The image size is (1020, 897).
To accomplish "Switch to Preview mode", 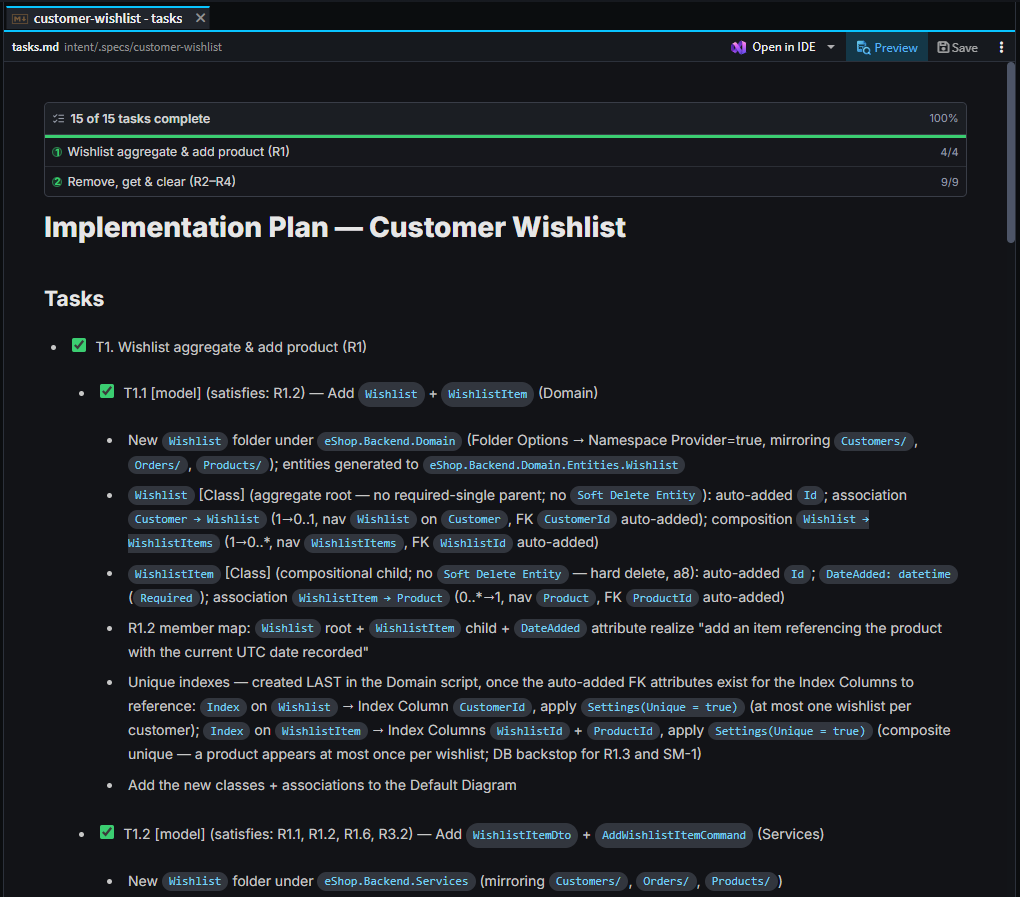I will point(887,47).
